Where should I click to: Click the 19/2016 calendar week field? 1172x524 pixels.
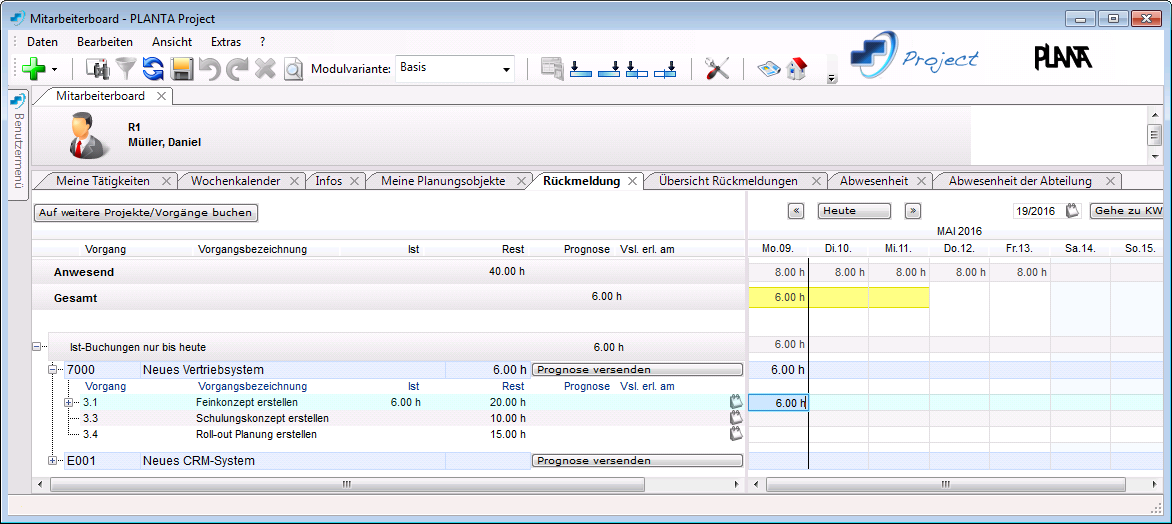1037,212
